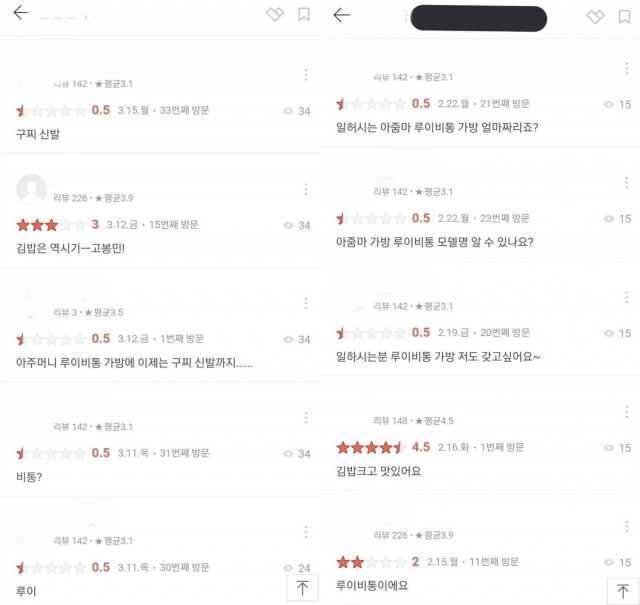This screenshot has height=605, width=640.
Task: Open more options for 김밥크고 맛있어요 review
Action: [x=627, y=412]
